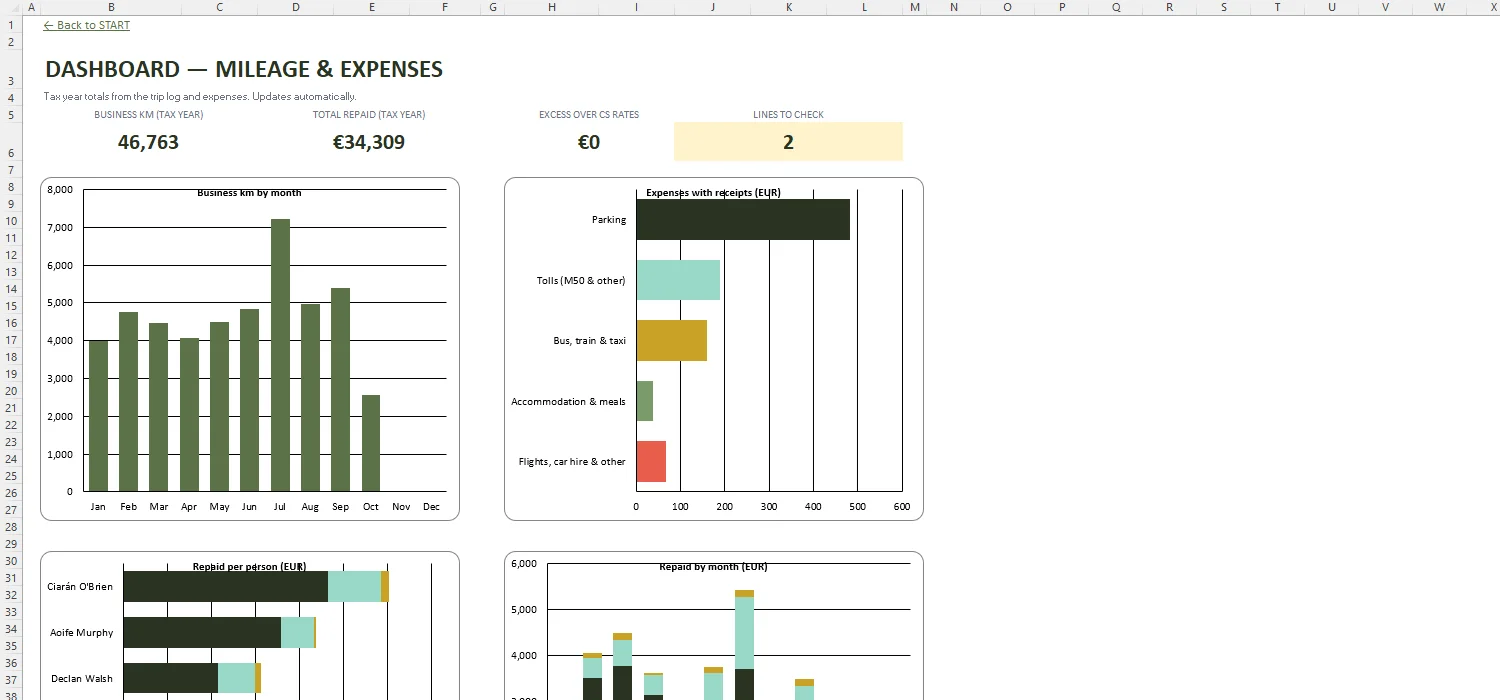The height and width of the screenshot is (700, 1500).
Task: Click the Ciarán O'Brien dark bar segment
Action: (225, 587)
